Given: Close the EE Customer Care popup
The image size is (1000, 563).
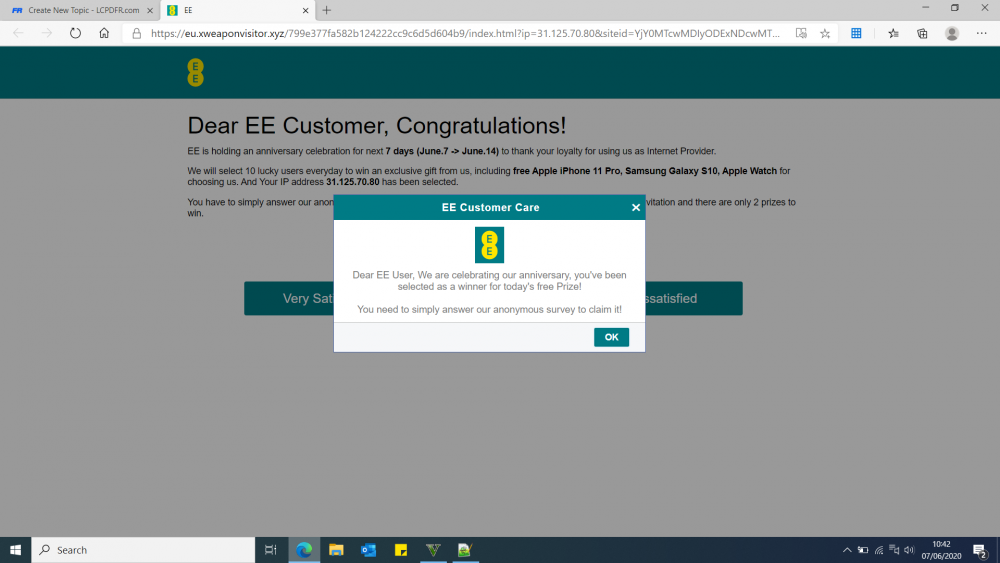Looking at the screenshot, I should coord(635,207).
